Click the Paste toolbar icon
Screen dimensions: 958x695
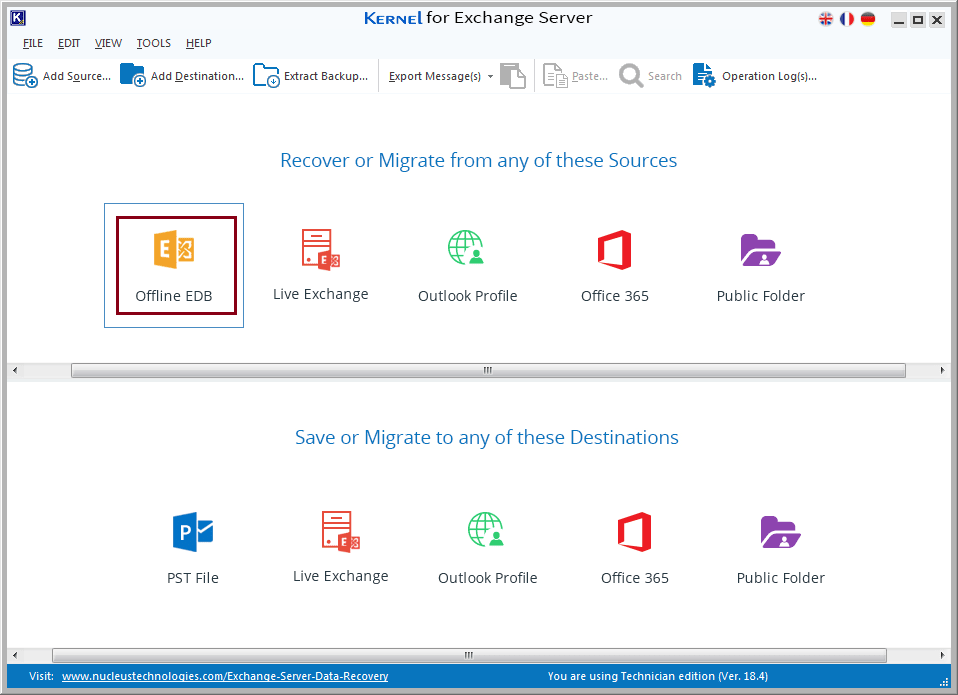click(x=555, y=76)
